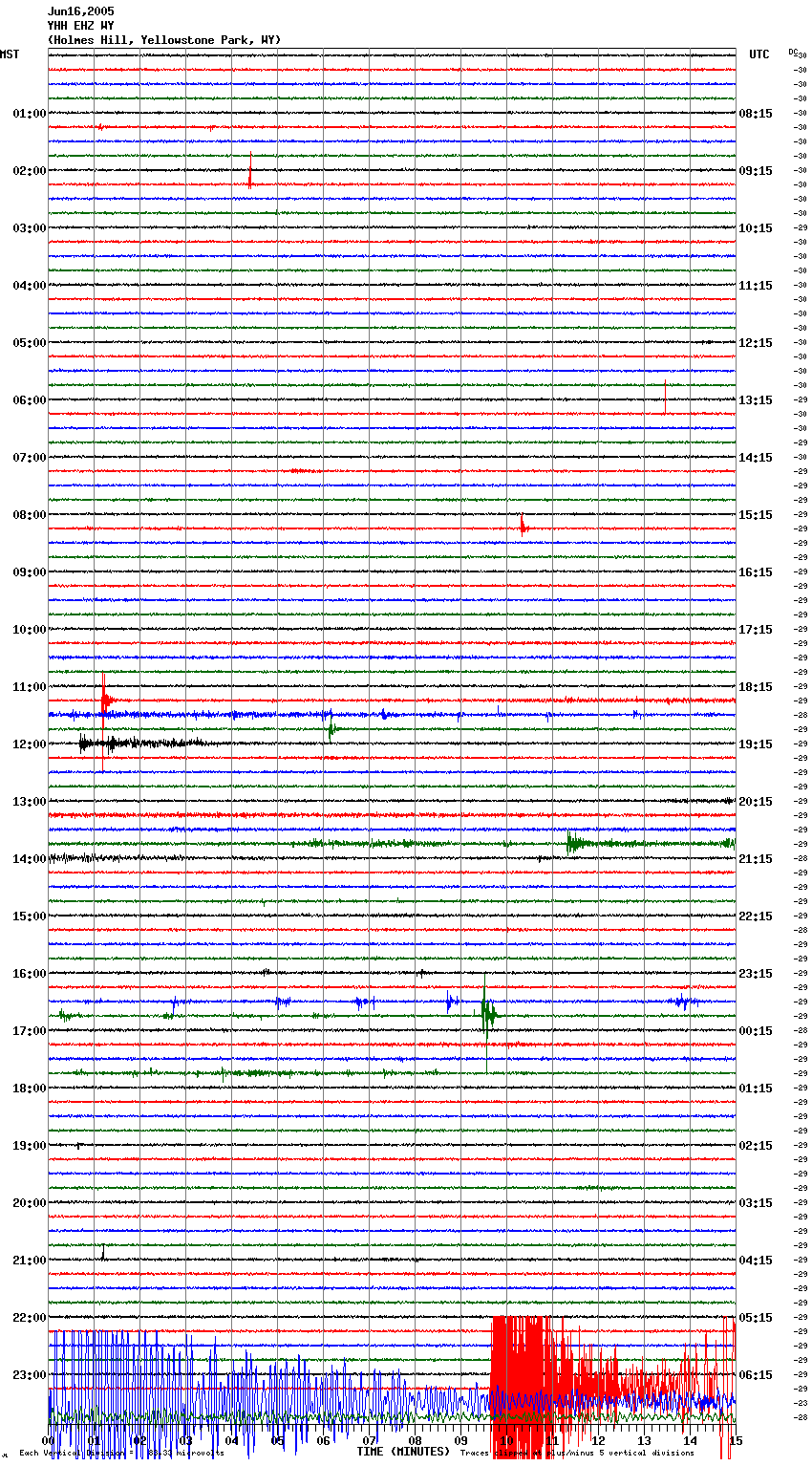
Task: Click the 13:15 UTC time label
Action: 756,400
